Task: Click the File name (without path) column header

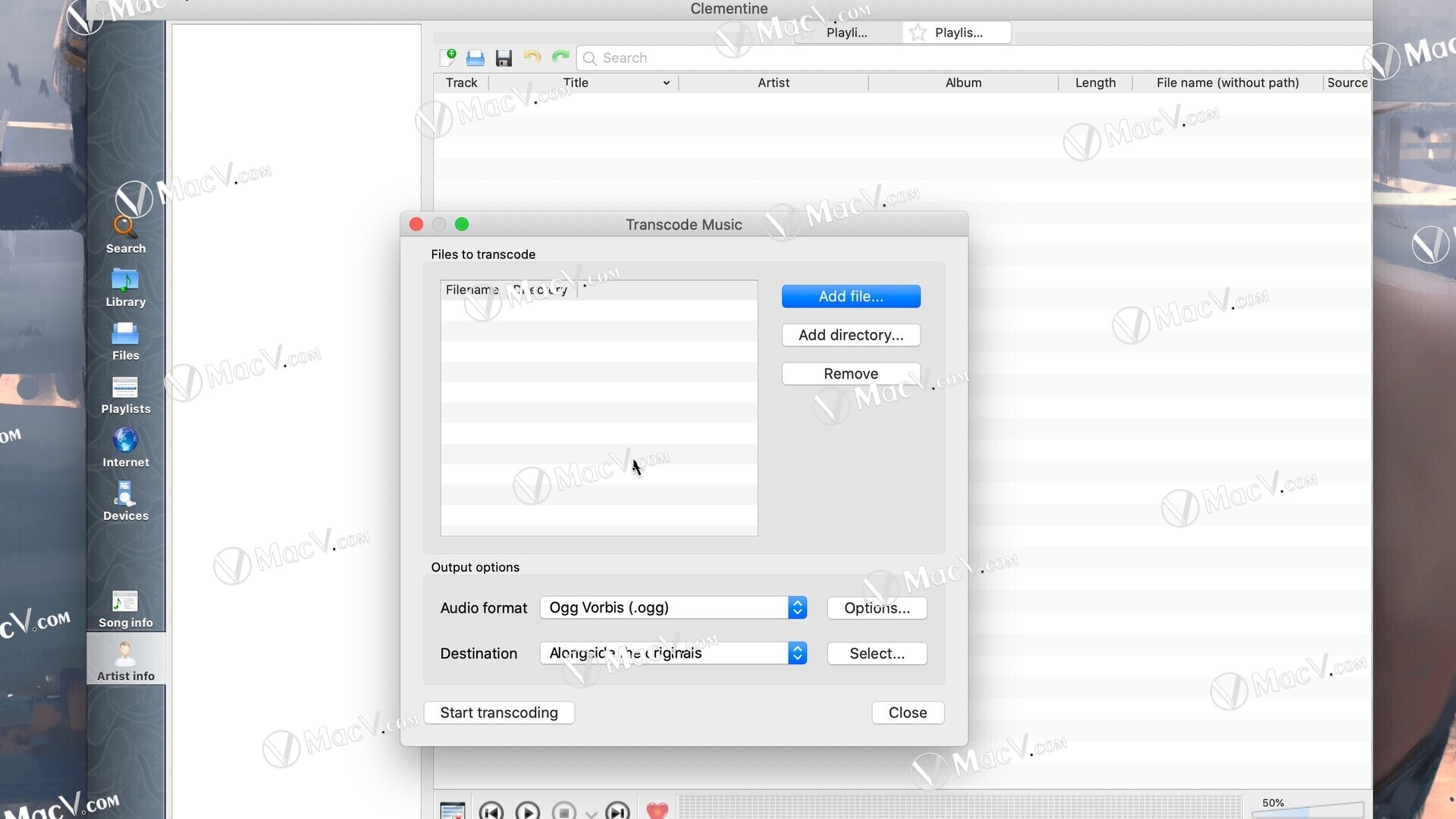Action: [x=1227, y=83]
